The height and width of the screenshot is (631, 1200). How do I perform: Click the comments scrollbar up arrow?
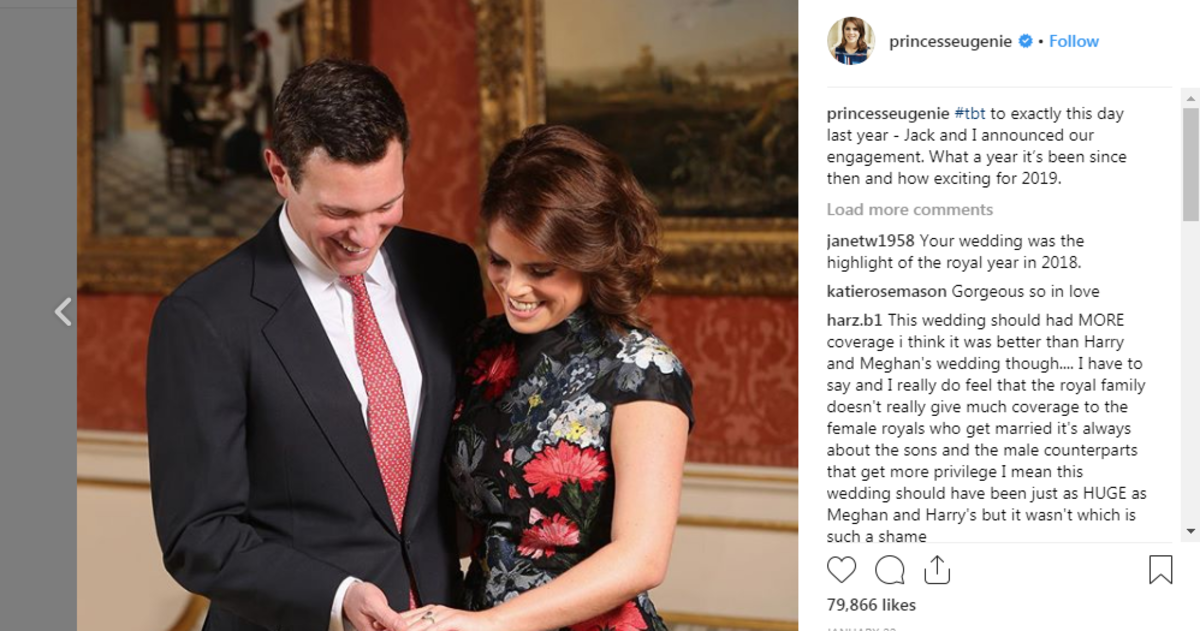(1190, 97)
